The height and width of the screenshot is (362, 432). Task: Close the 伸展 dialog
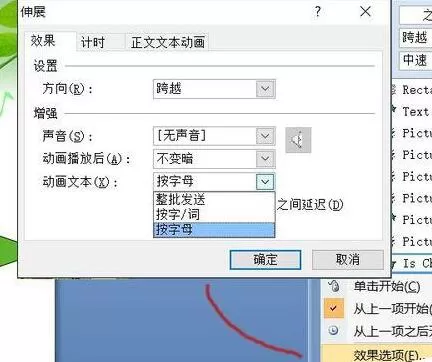pyautogui.click(x=366, y=12)
